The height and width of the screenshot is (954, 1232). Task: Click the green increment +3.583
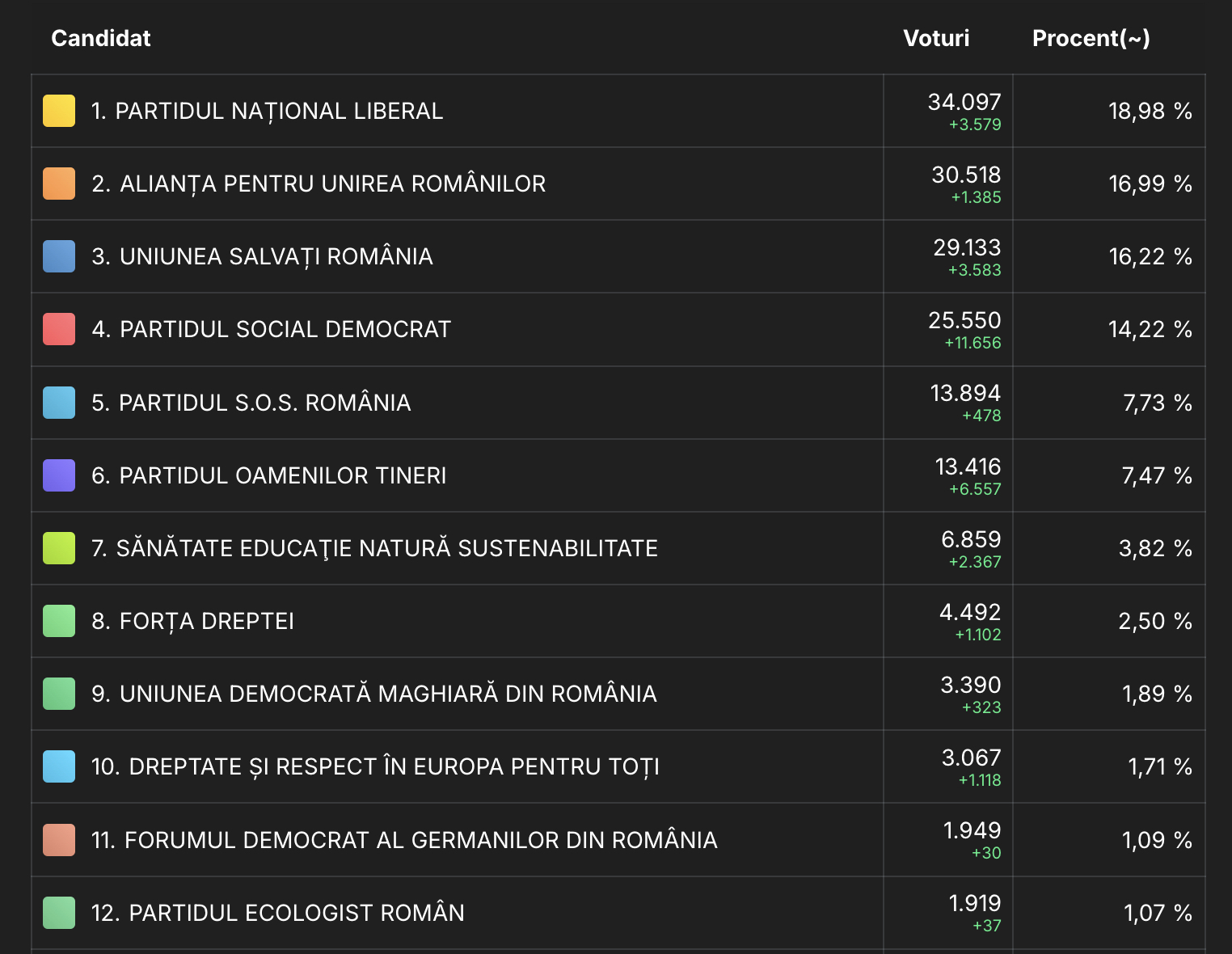975,270
